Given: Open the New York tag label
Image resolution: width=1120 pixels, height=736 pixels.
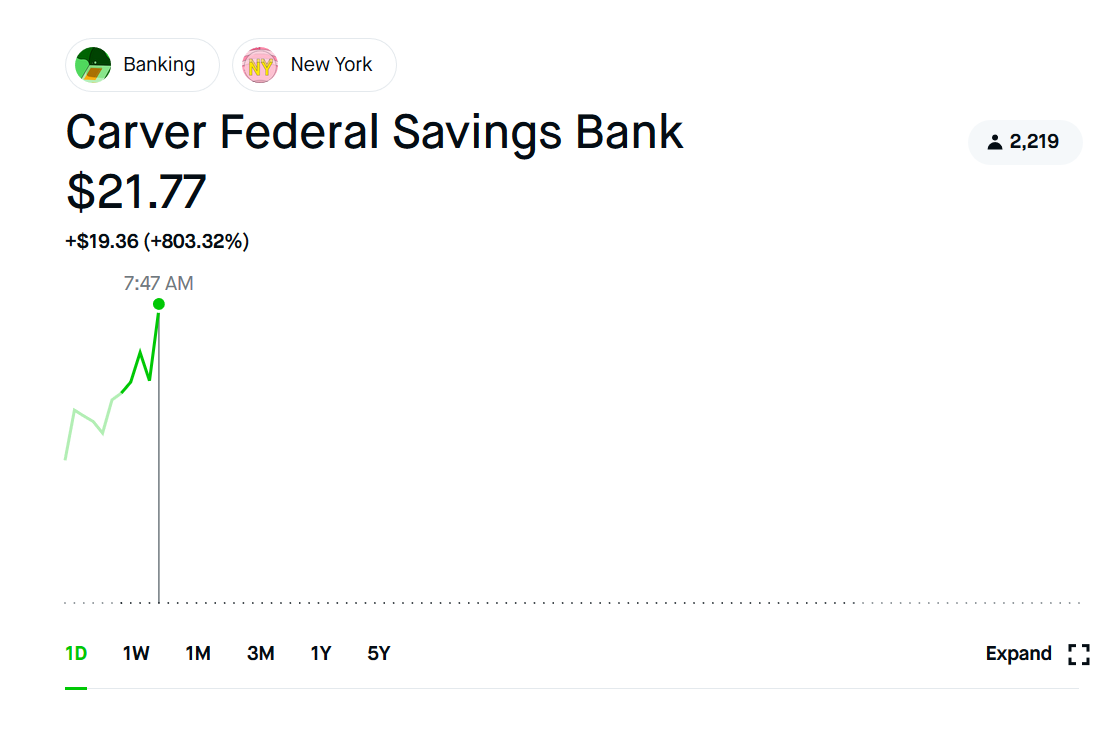Looking at the screenshot, I should tap(331, 65).
